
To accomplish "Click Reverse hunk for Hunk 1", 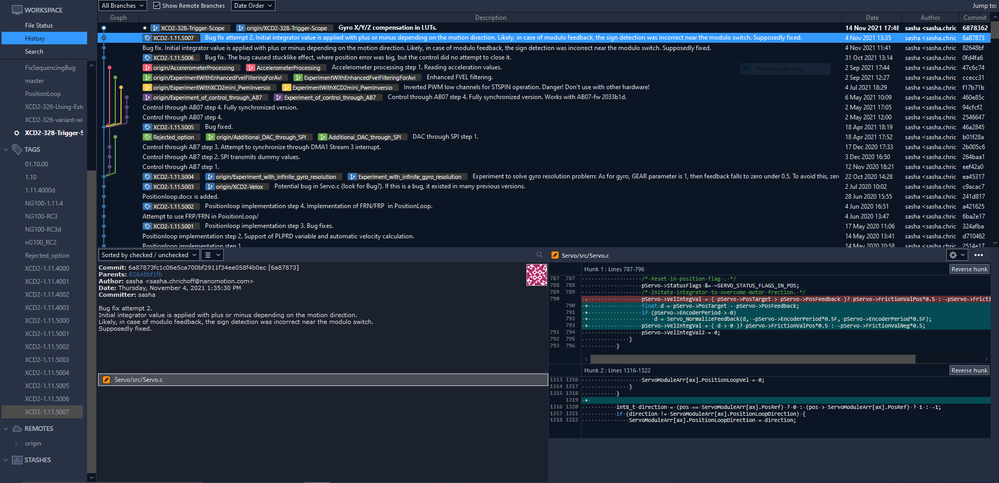I will [x=970, y=270].
